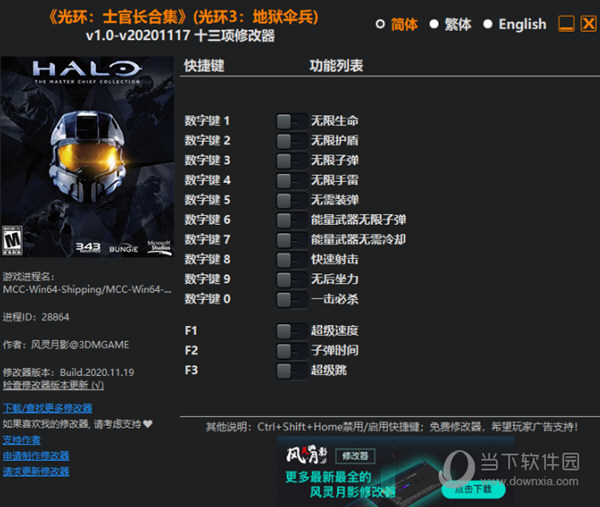The height and width of the screenshot is (507, 600).
Task: Minimize the trainer window
Action: [566, 24]
